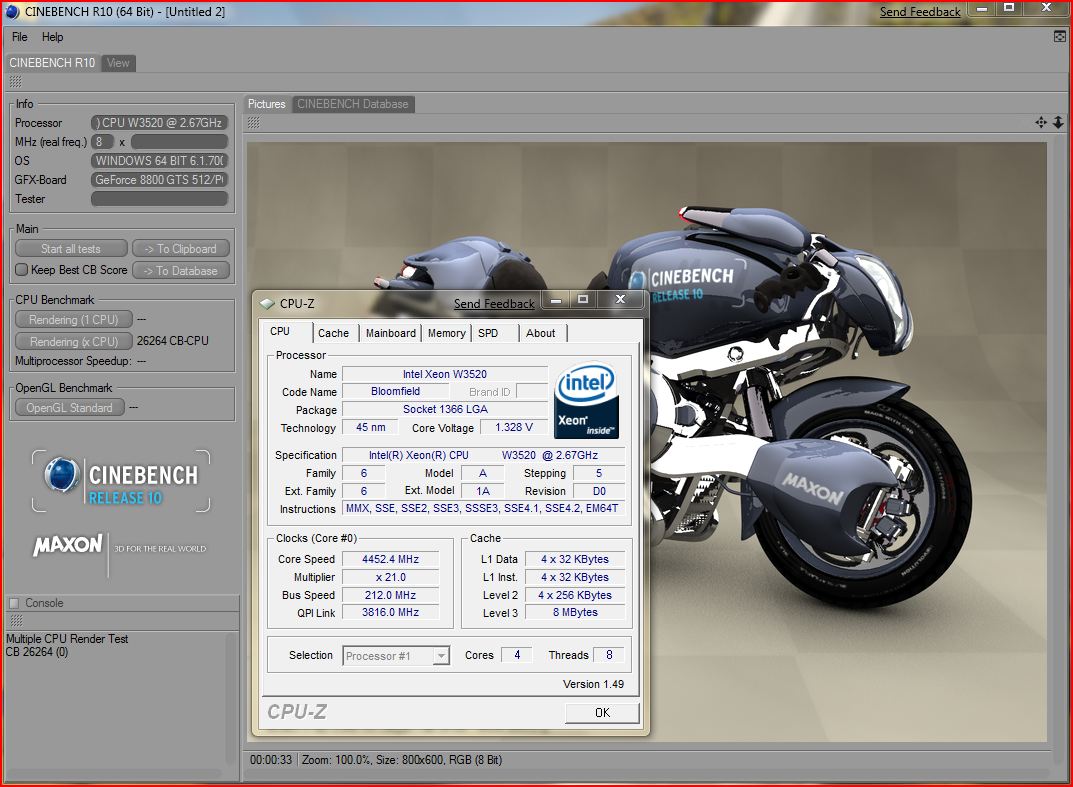The height and width of the screenshot is (787, 1073).
Task: Click the Code Name value Bloomfield
Action: tap(396, 391)
